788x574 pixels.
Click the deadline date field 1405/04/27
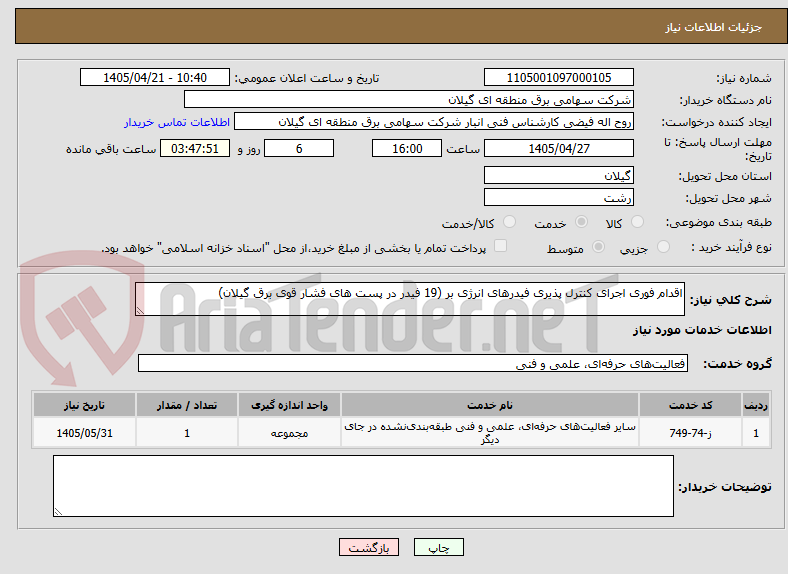(x=559, y=148)
